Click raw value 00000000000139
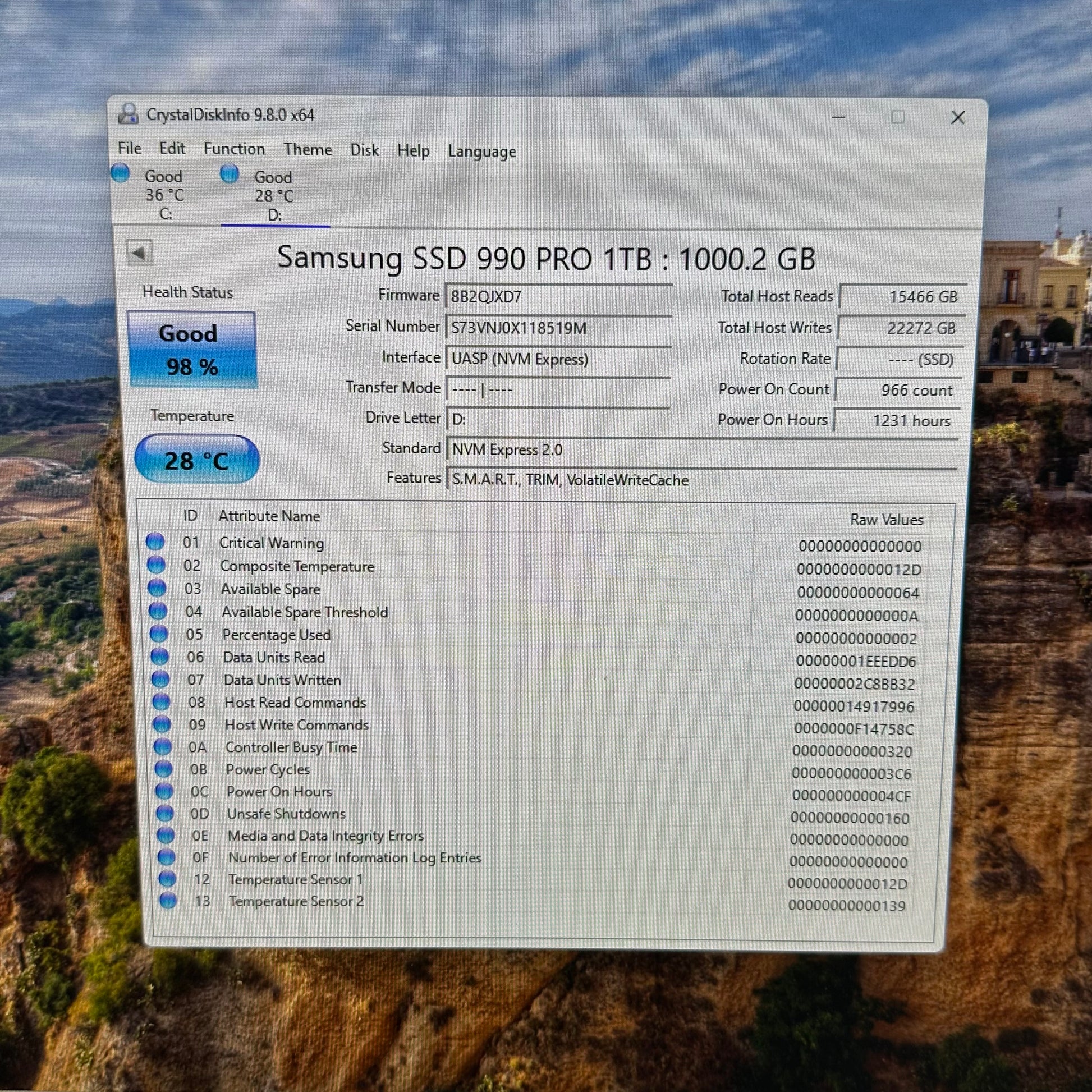The height and width of the screenshot is (1092, 1092). (847, 906)
